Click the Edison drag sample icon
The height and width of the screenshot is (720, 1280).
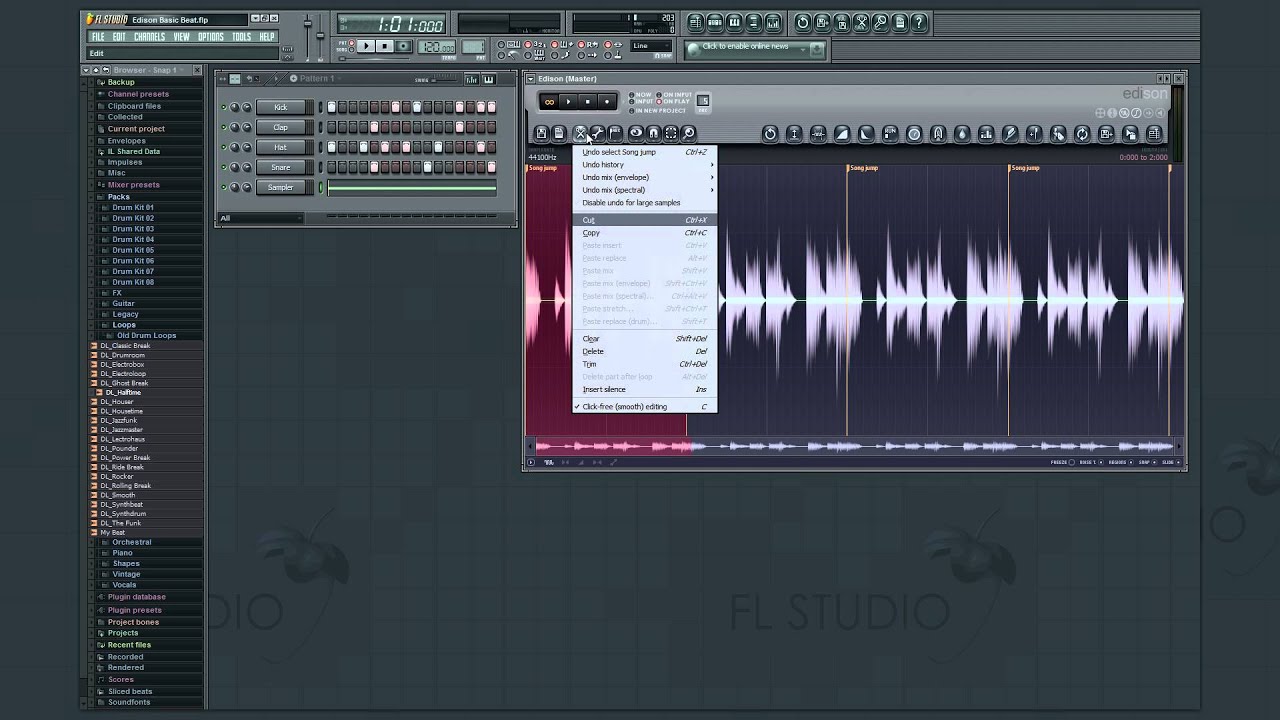(x=1130, y=134)
